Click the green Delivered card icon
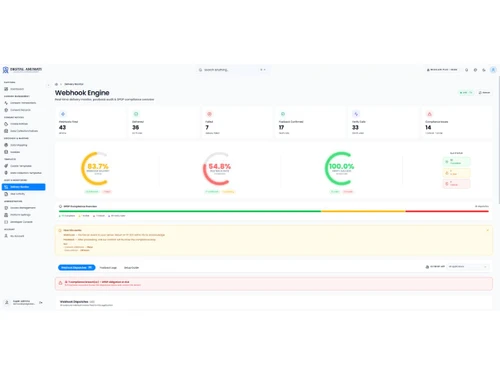This screenshot has width=500, height=375. (x=136, y=114)
